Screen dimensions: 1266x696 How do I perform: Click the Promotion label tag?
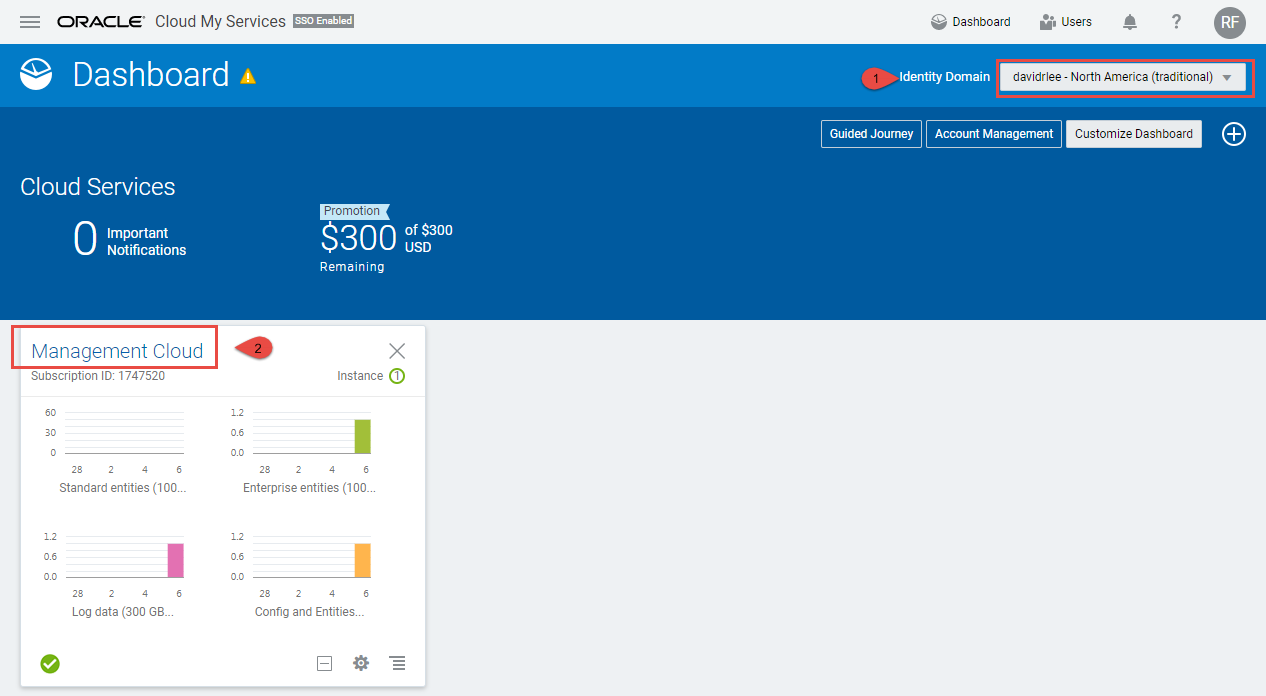pyautogui.click(x=354, y=211)
